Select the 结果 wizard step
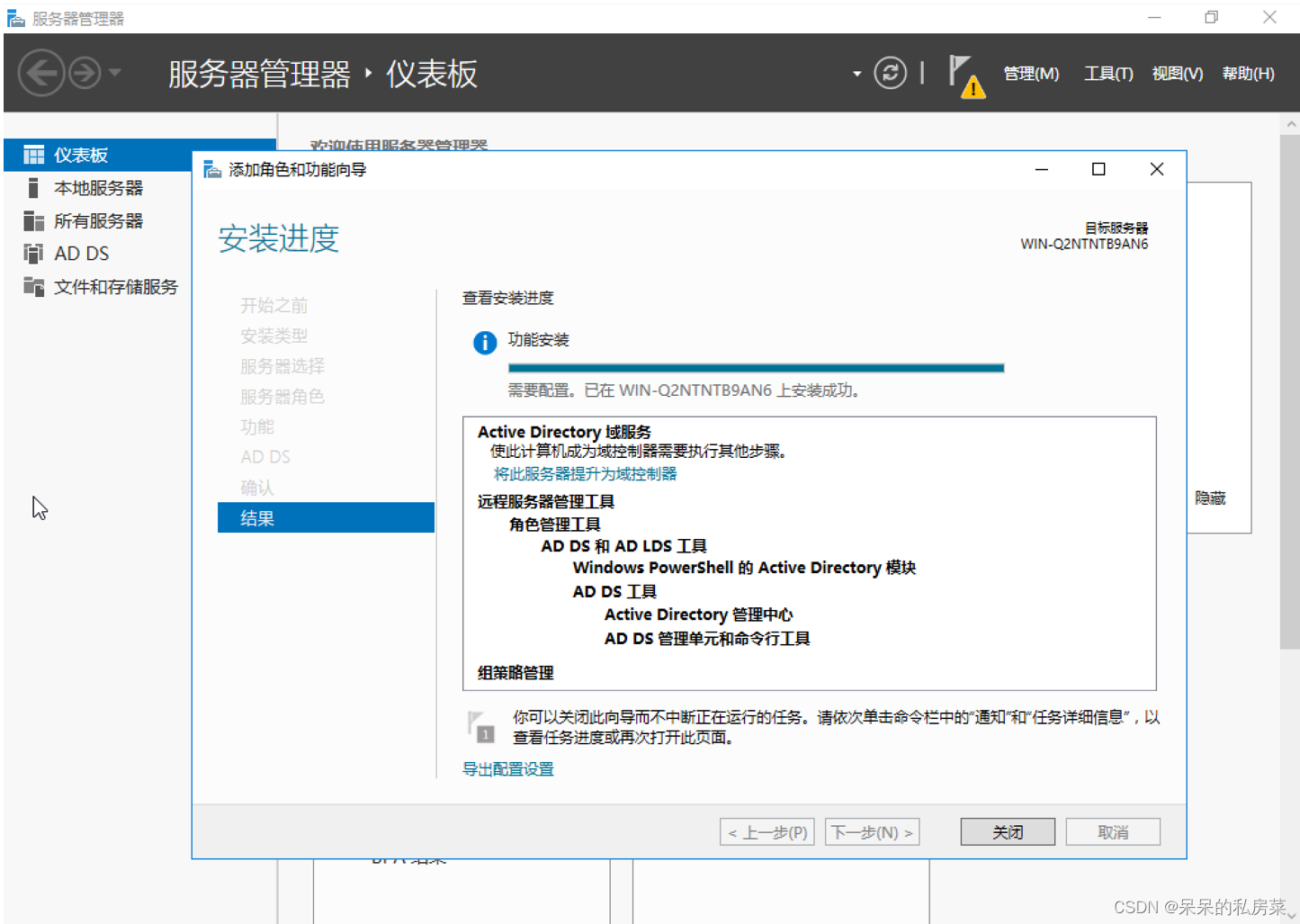The height and width of the screenshot is (924, 1300). [x=326, y=517]
